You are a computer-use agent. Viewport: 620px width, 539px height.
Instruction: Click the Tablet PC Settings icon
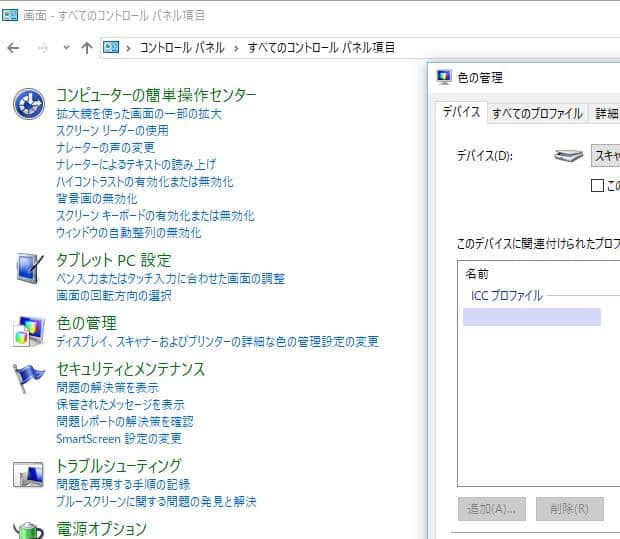coord(29,268)
